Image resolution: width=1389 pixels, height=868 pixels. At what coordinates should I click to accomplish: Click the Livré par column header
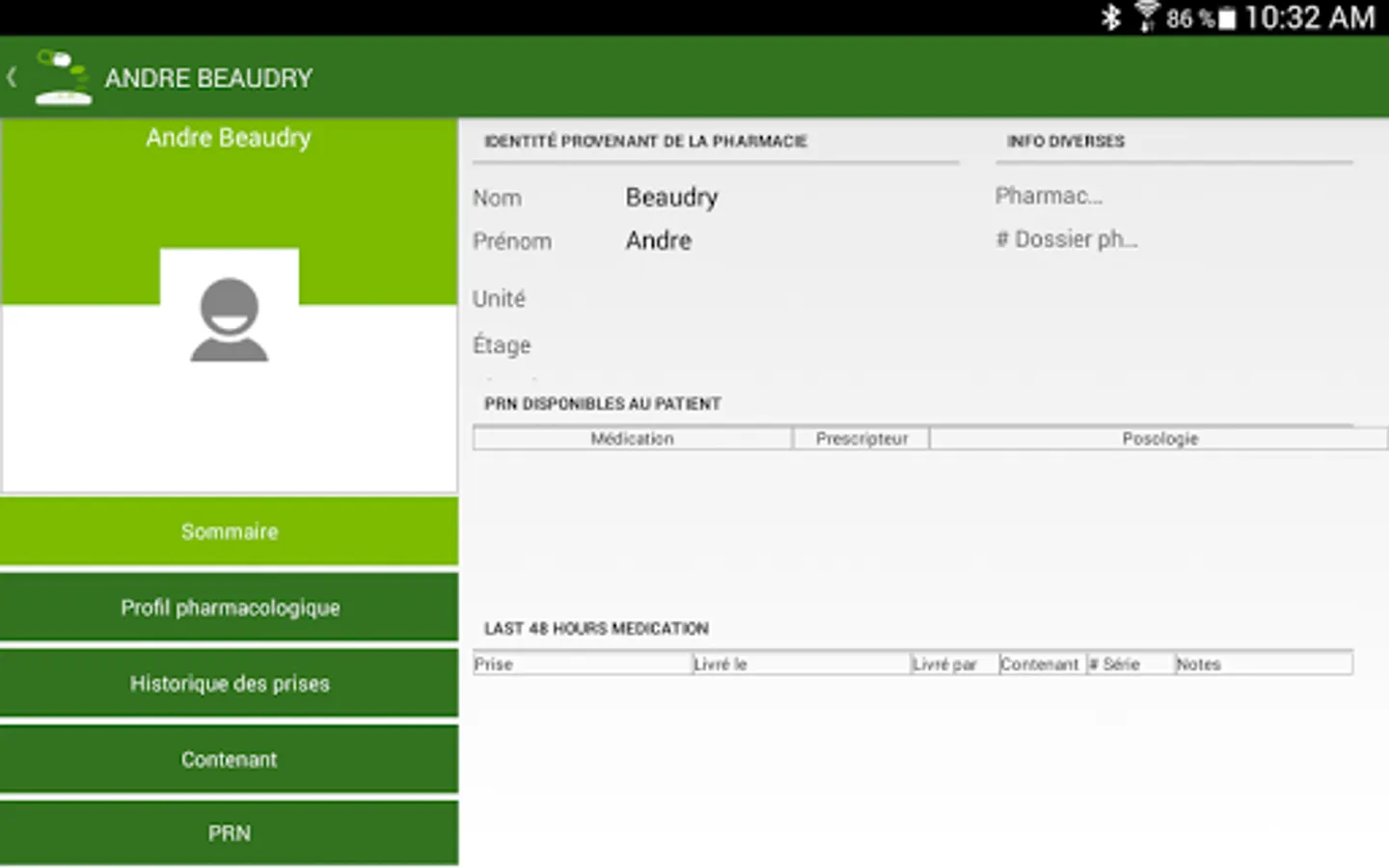(954, 664)
